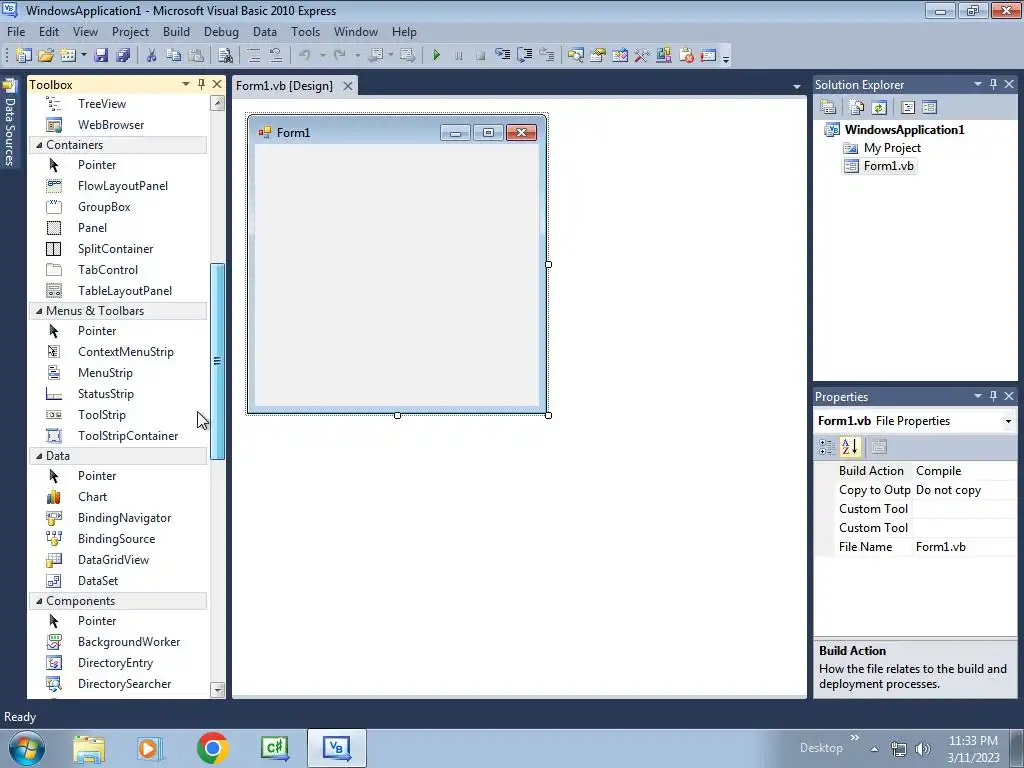Viewport: 1024px width, 768px height.
Task: Click the Cut toolbar icon
Action: click(x=152, y=56)
